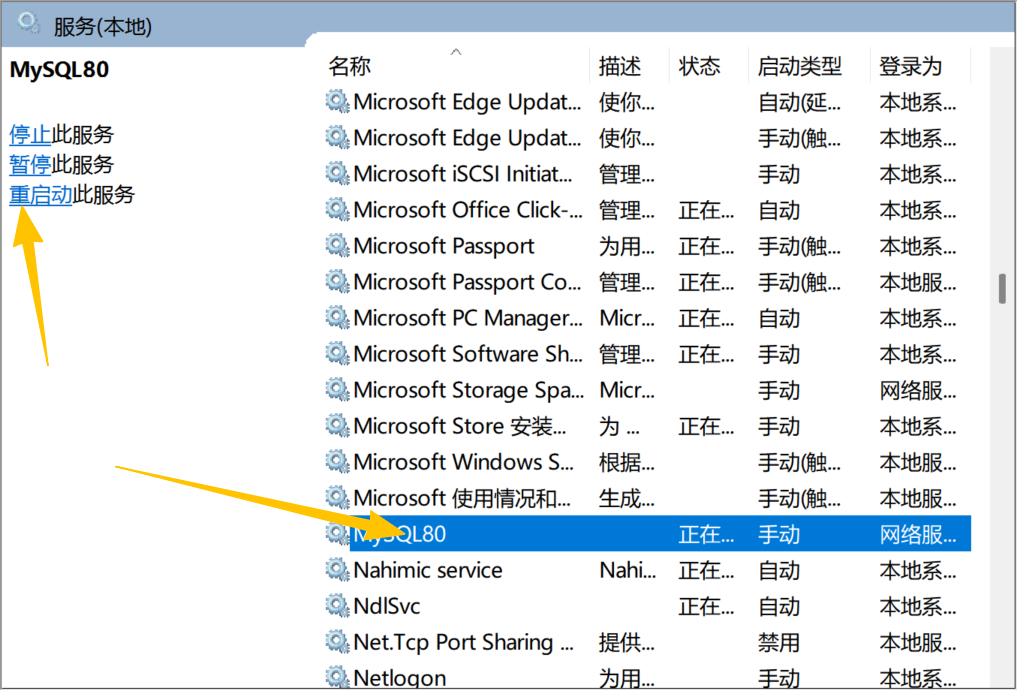
Task: Click gear icon of Microsoft Software Shadow service
Action: [x=337, y=353]
